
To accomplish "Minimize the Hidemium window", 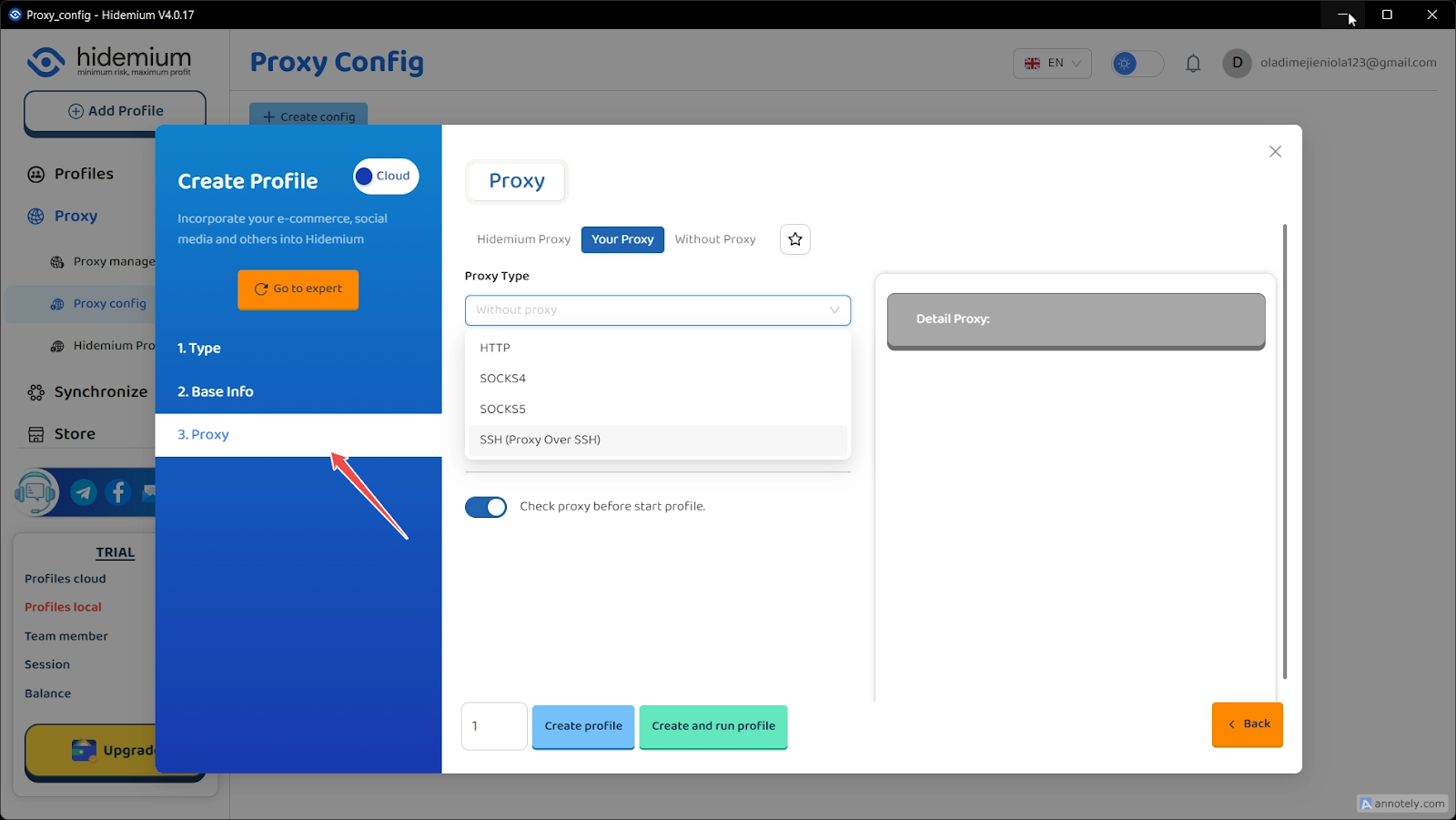I will 1343,15.
